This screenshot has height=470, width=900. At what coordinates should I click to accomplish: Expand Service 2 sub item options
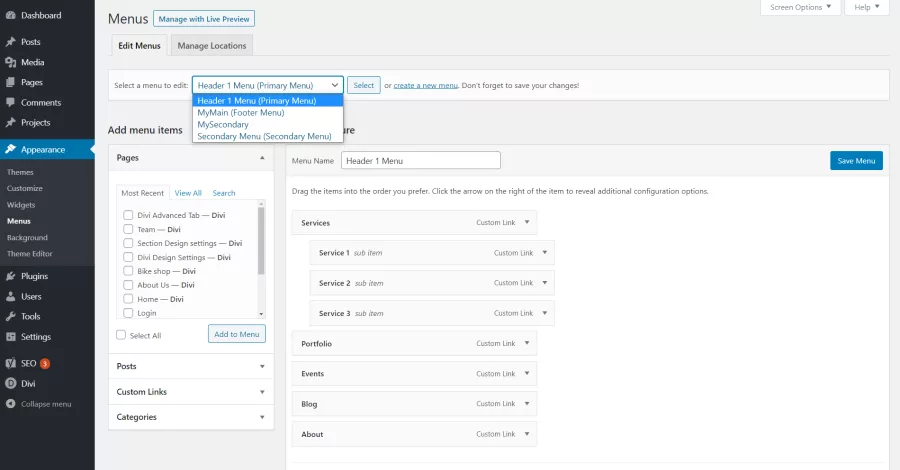click(545, 282)
